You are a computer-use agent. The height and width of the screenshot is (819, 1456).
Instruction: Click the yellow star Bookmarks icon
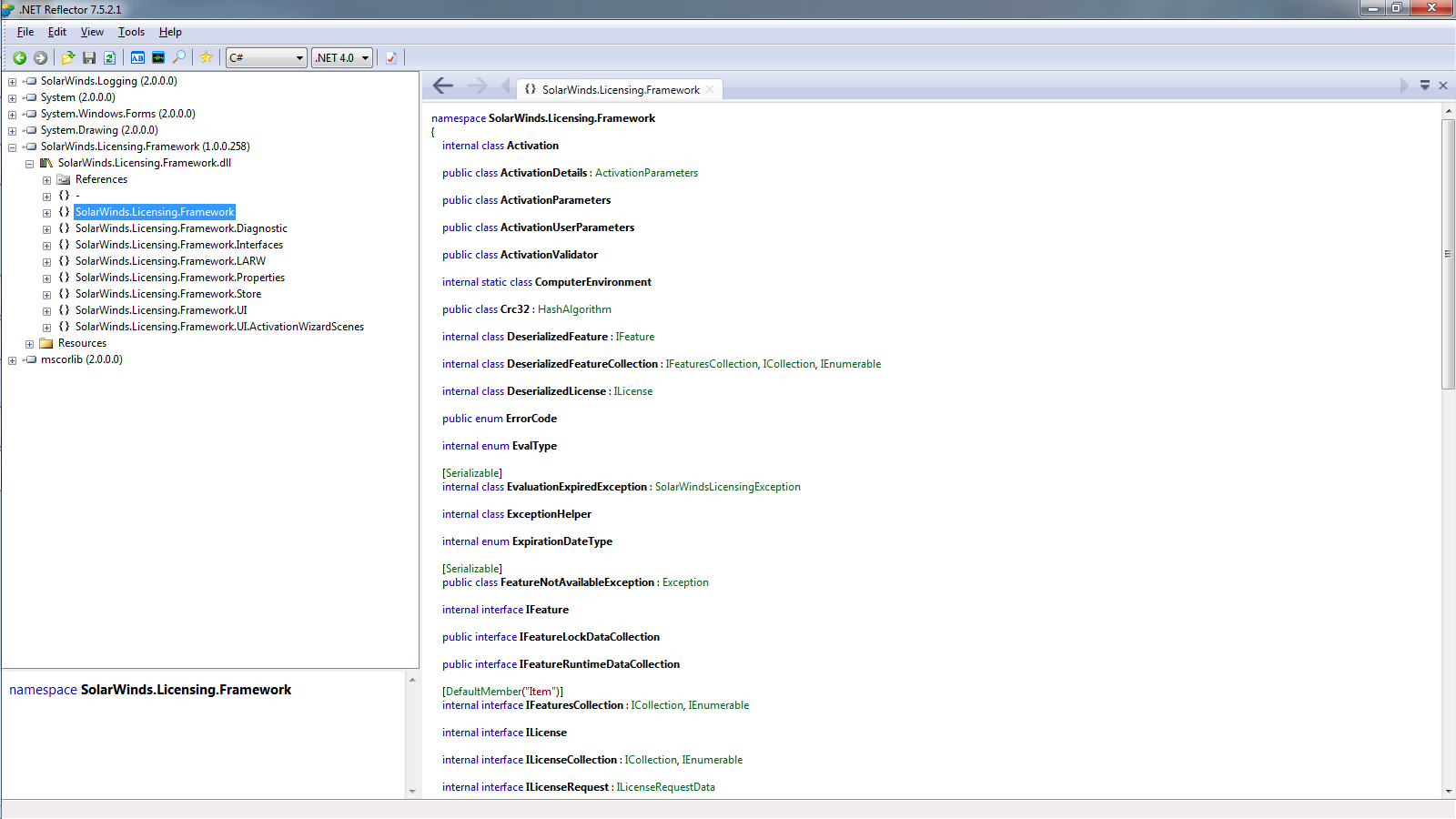point(207,57)
